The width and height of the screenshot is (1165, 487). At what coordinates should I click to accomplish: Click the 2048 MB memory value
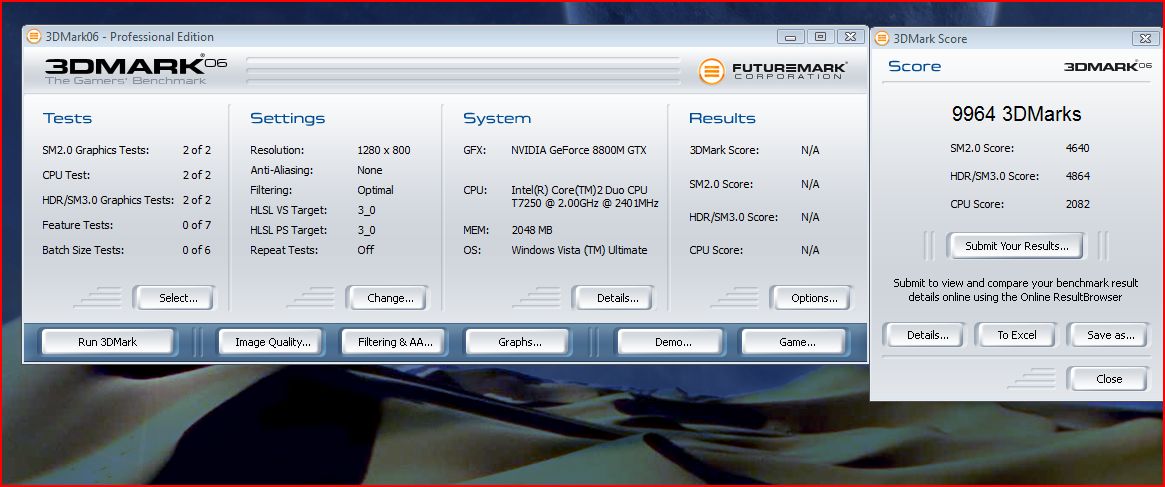[x=532, y=230]
